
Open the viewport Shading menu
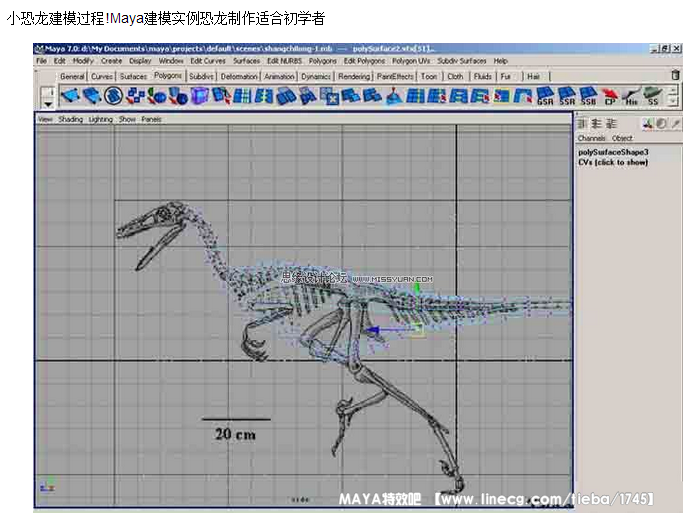(x=71, y=119)
